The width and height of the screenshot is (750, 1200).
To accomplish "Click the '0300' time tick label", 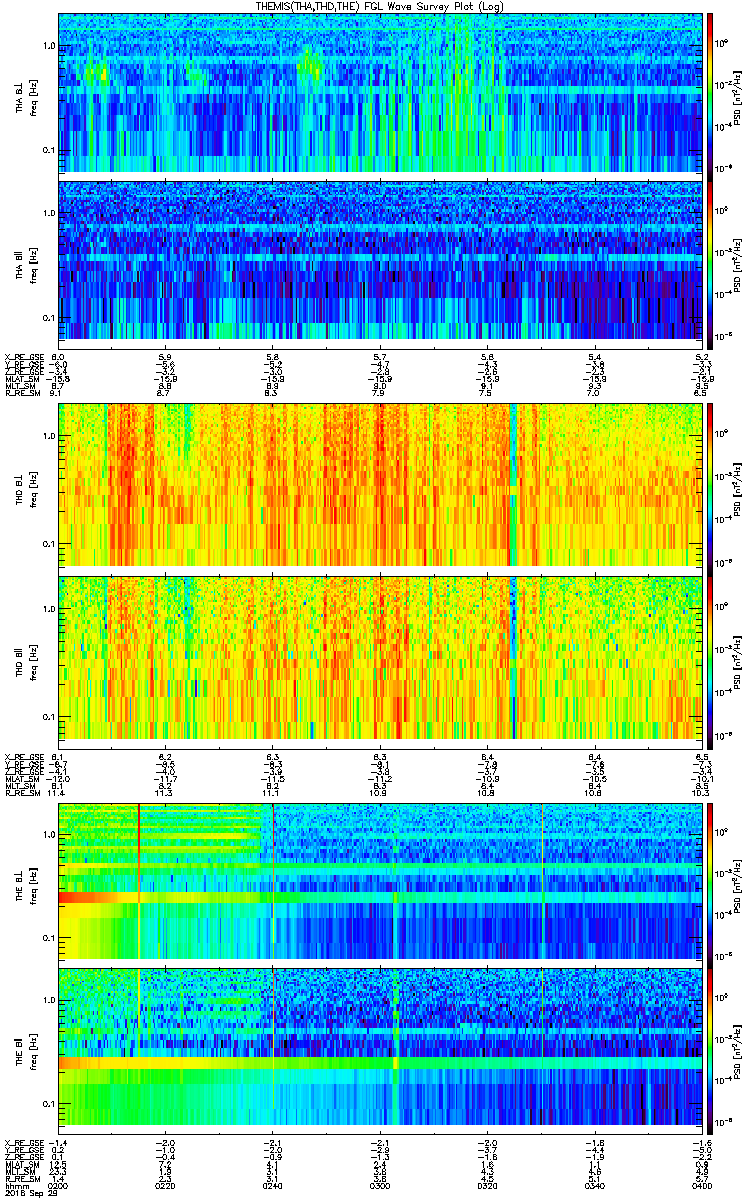I will click(x=380, y=1184).
